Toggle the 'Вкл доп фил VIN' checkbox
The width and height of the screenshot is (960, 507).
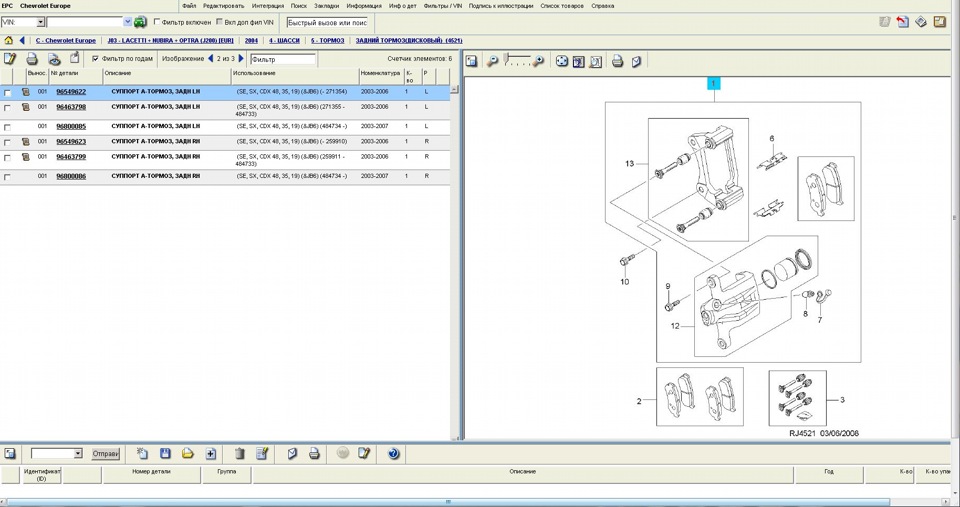tap(220, 21)
